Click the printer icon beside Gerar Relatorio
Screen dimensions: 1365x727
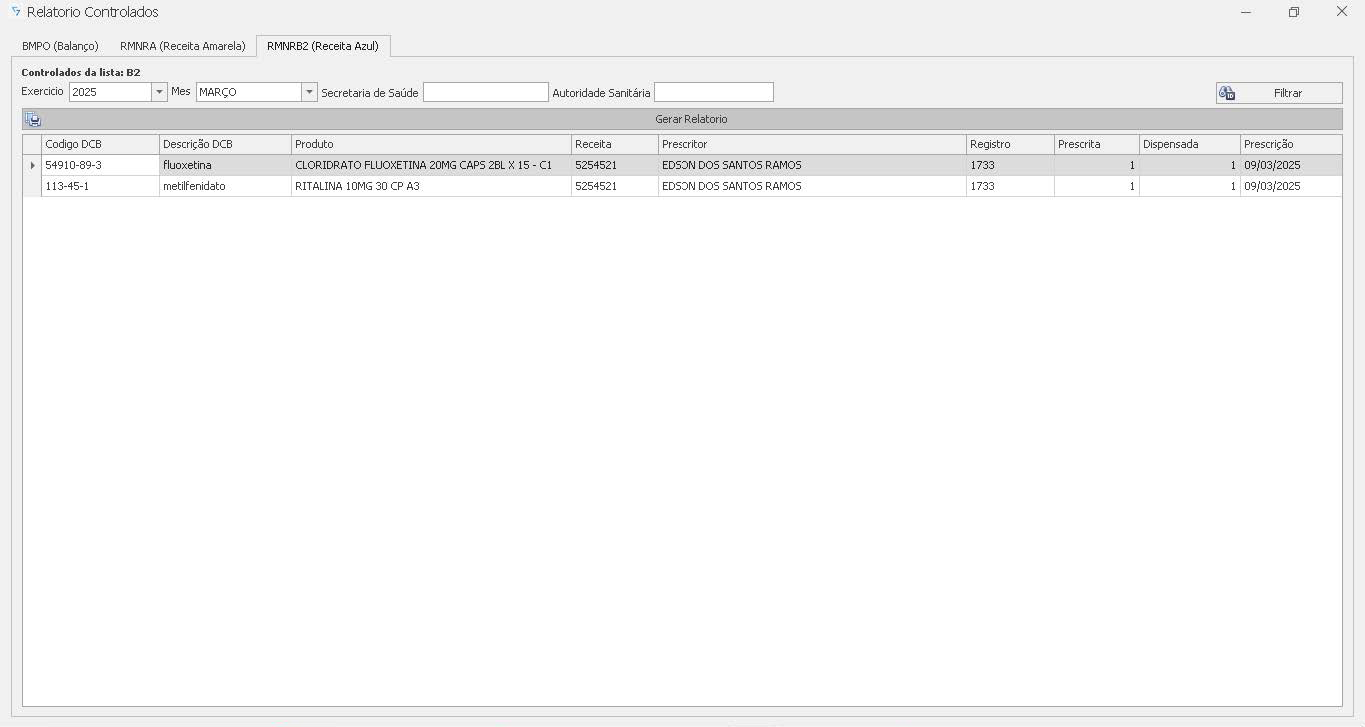click(x=33, y=119)
